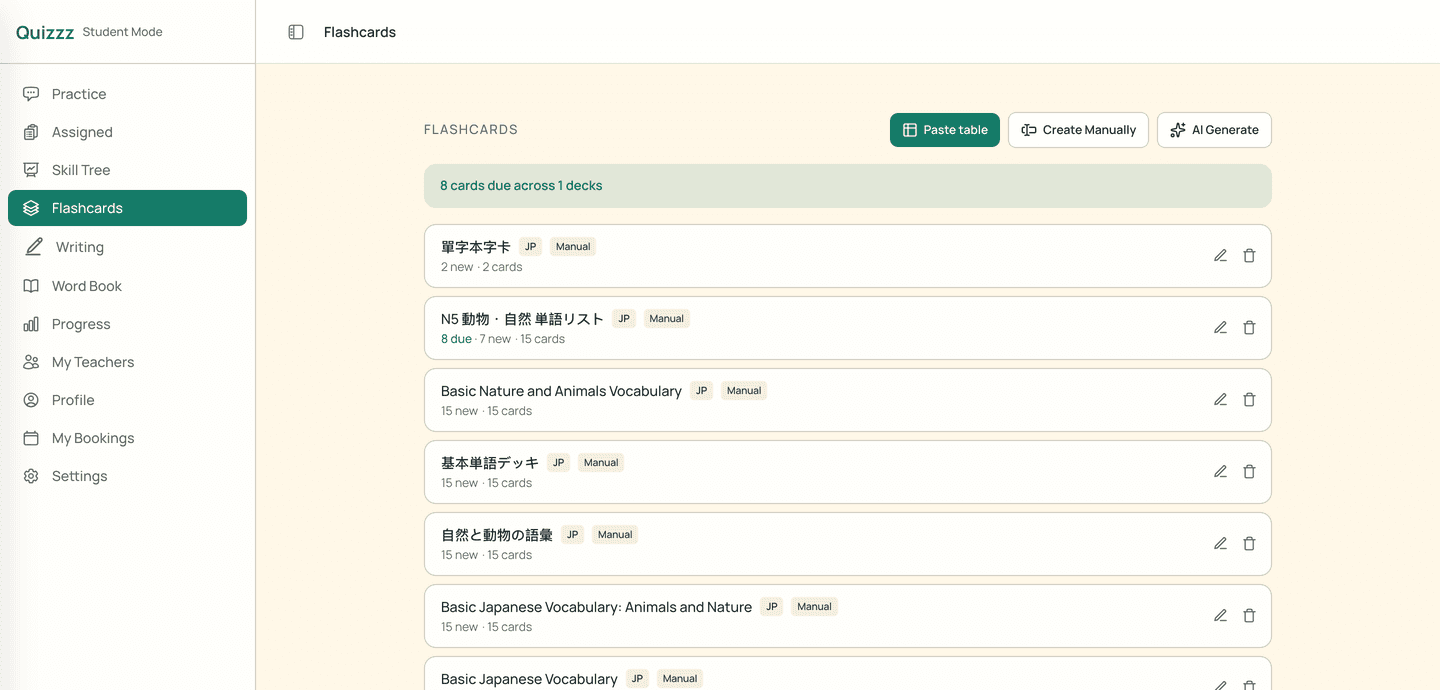
Task: Select Writing in the sidebar
Action: pyautogui.click(x=127, y=247)
